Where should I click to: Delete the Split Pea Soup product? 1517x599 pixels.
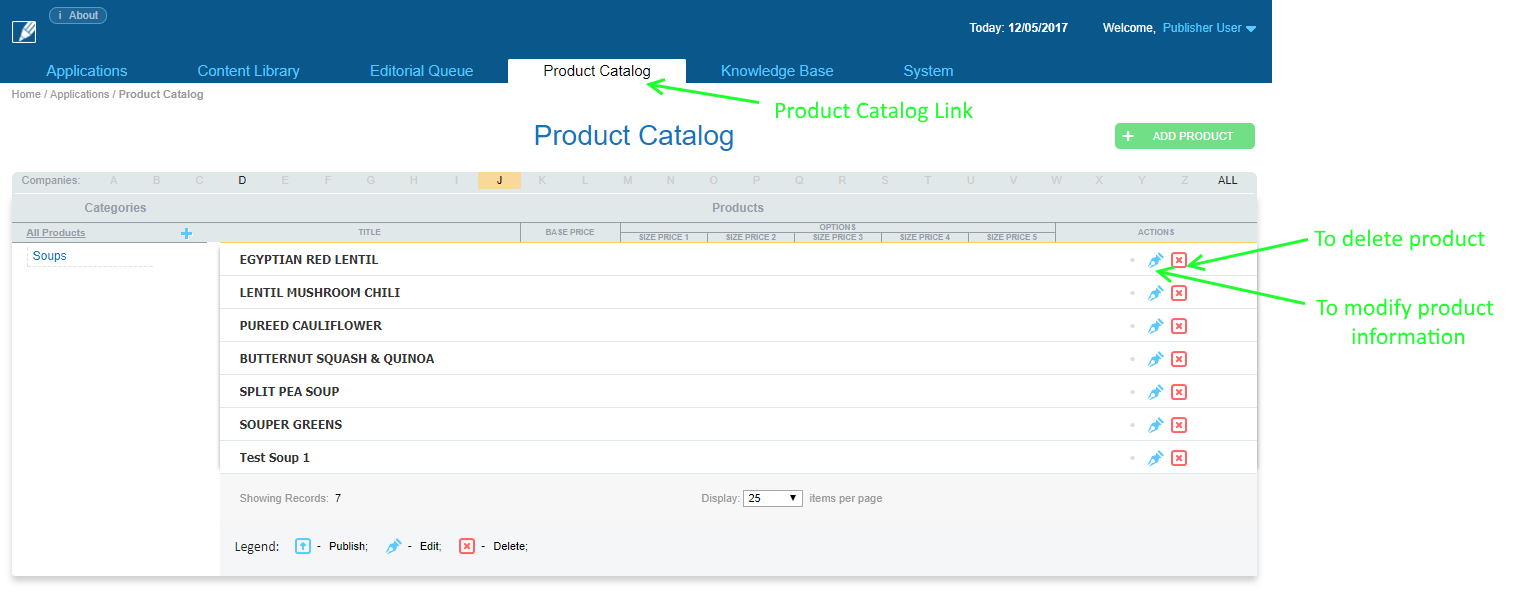pos(1179,392)
